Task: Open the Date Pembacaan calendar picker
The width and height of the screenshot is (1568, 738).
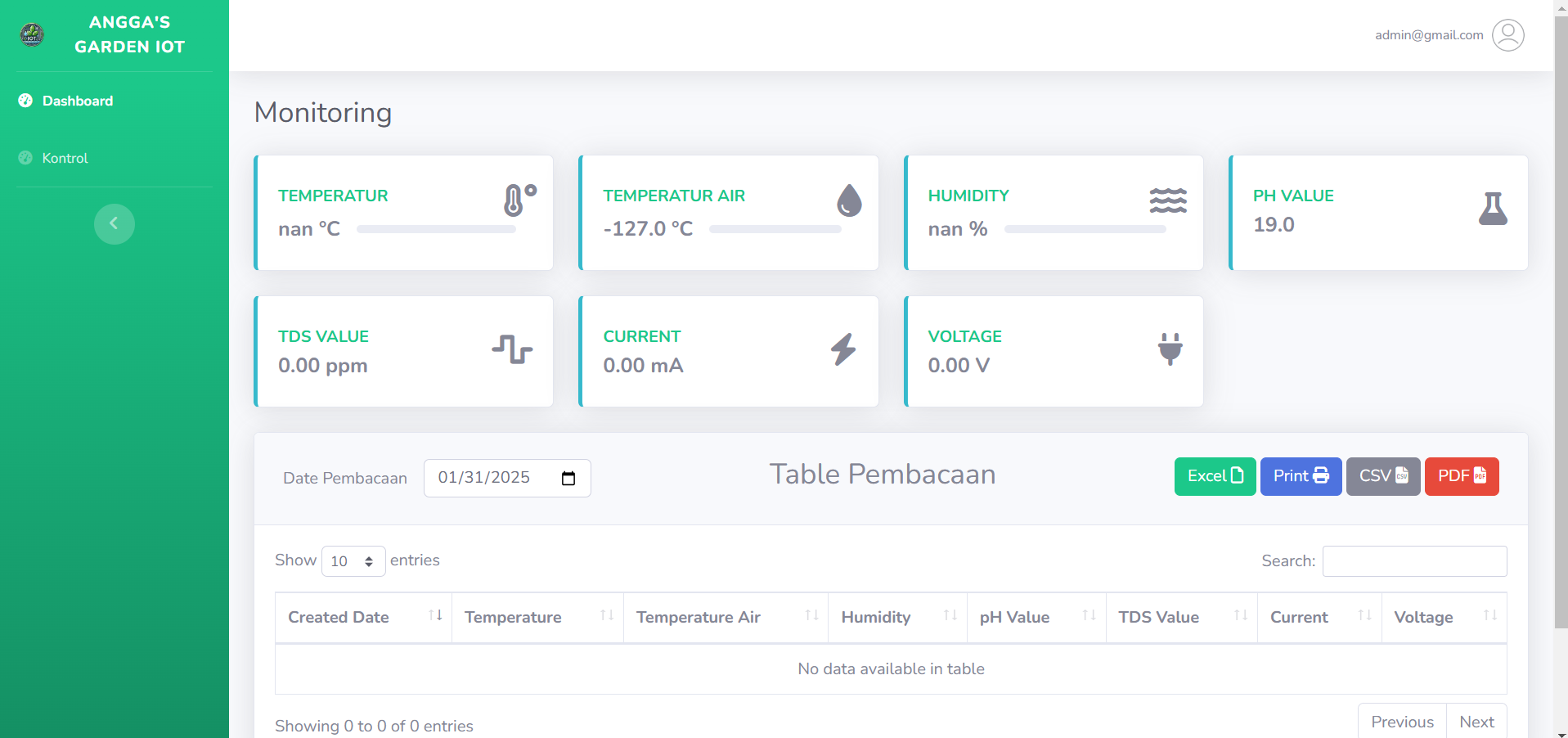Action: tap(568, 479)
